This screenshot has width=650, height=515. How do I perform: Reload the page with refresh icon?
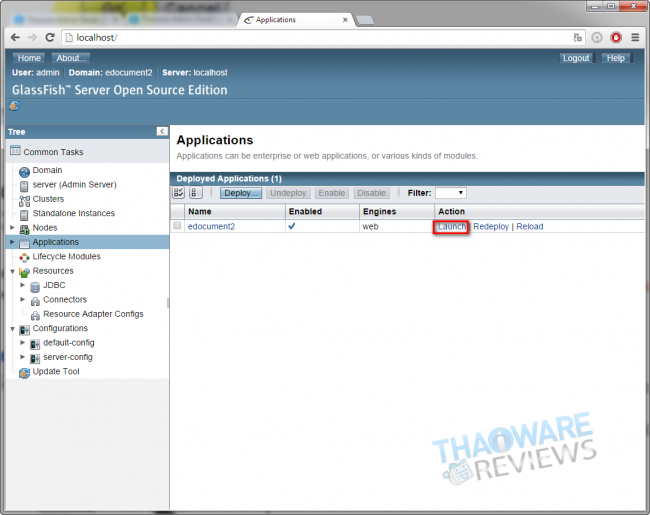click(50, 38)
